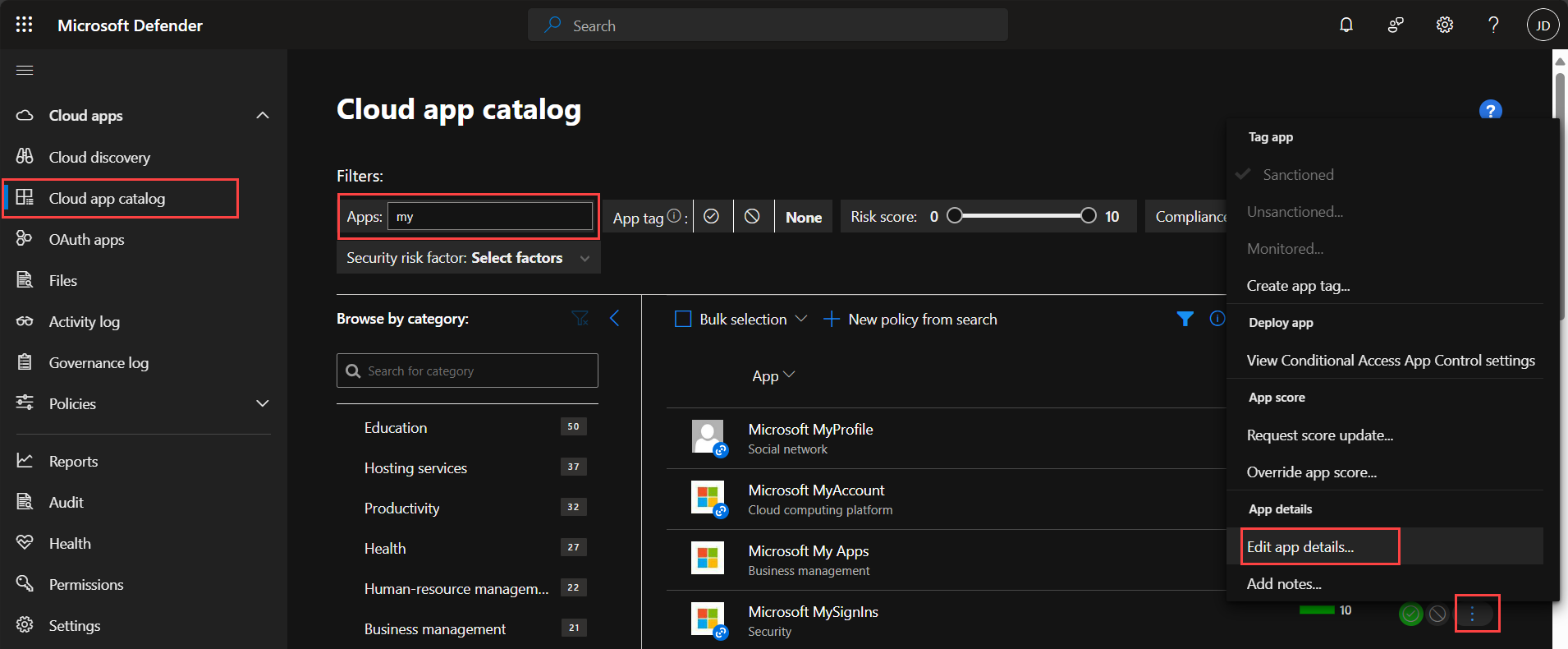Click the Cloud discovery binoculars icon
The height and width of the screenshot is (649, 1568).
25,156
